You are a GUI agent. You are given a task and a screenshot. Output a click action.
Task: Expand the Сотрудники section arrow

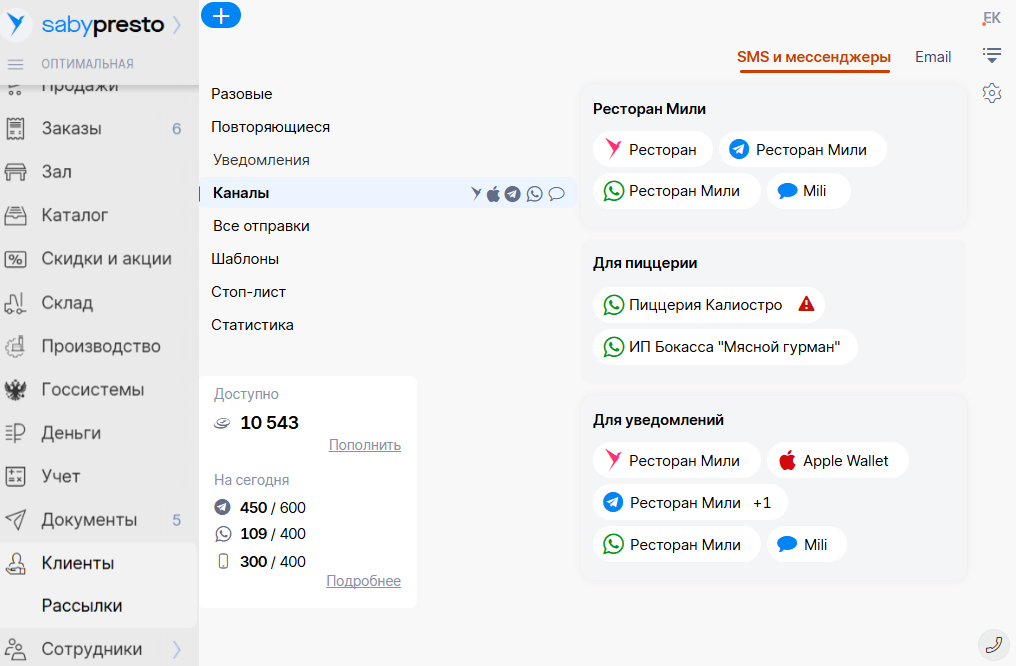click(x=177, y=649)
